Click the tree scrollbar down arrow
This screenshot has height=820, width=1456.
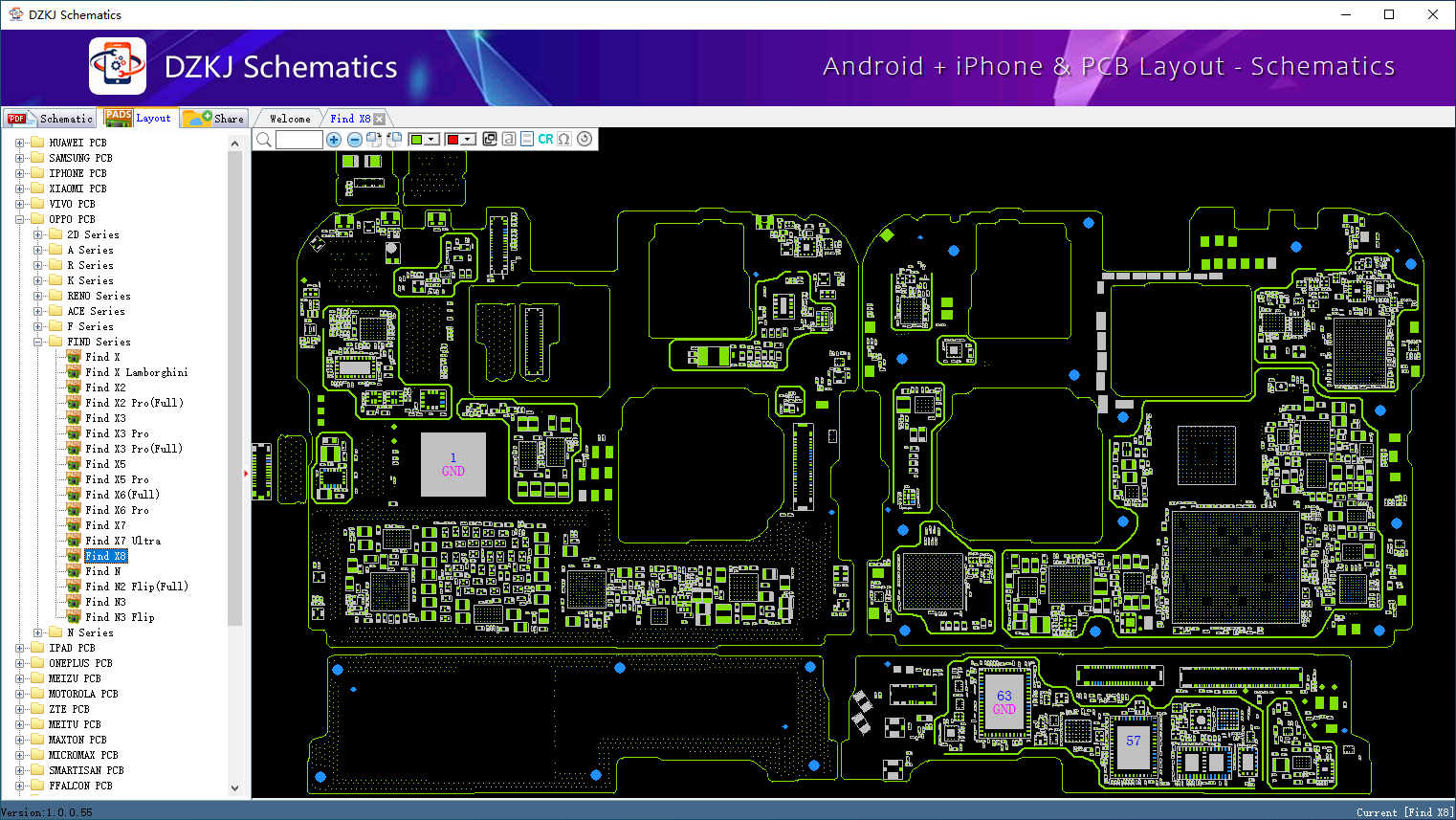point(235,788)
